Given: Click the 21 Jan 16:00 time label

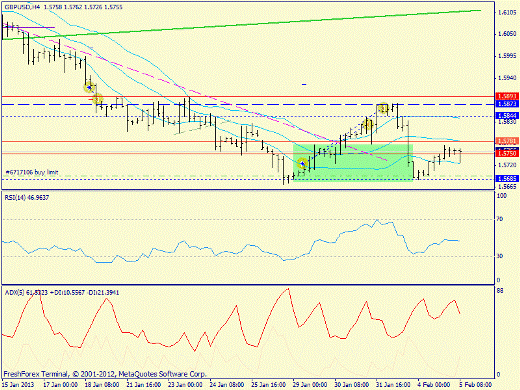Looking at the screenshot, I should [x=144, y=385].
